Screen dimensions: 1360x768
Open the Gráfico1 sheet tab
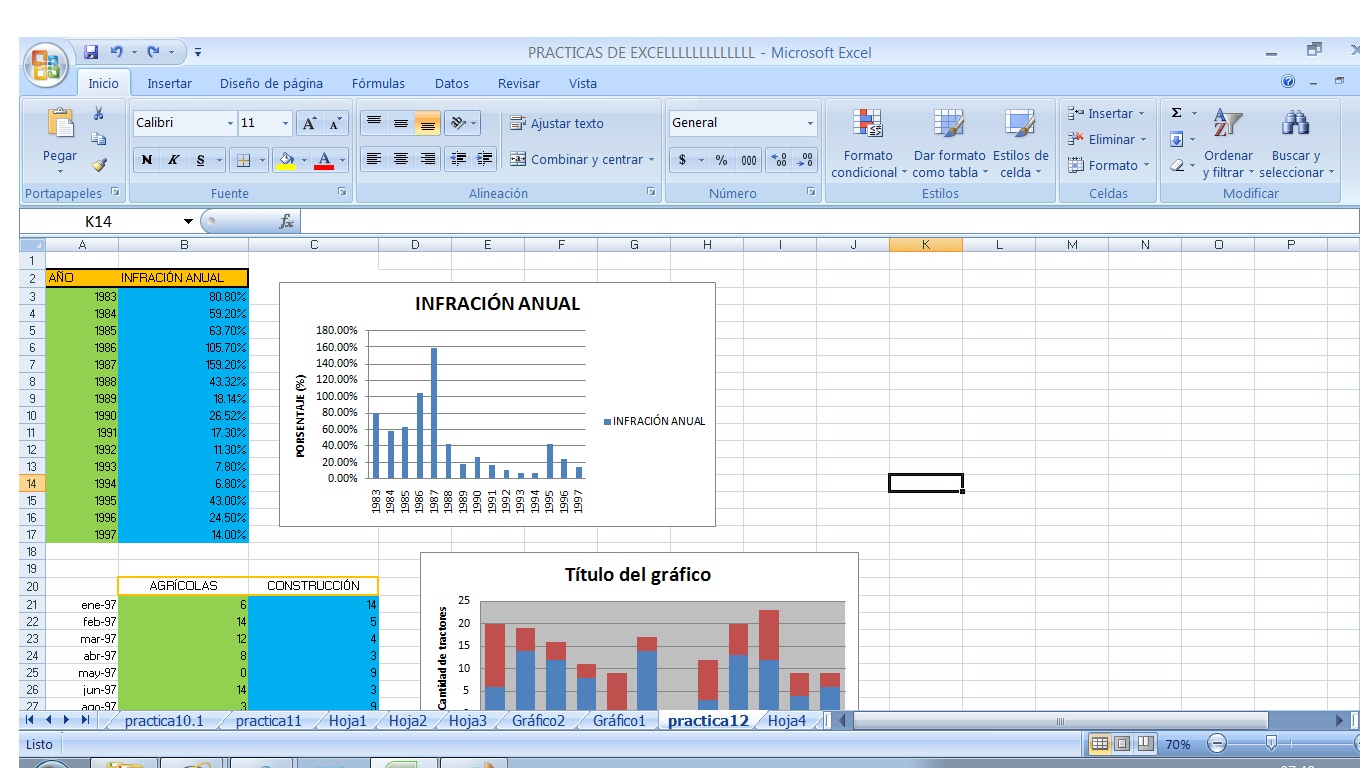[x=617, y=719]
